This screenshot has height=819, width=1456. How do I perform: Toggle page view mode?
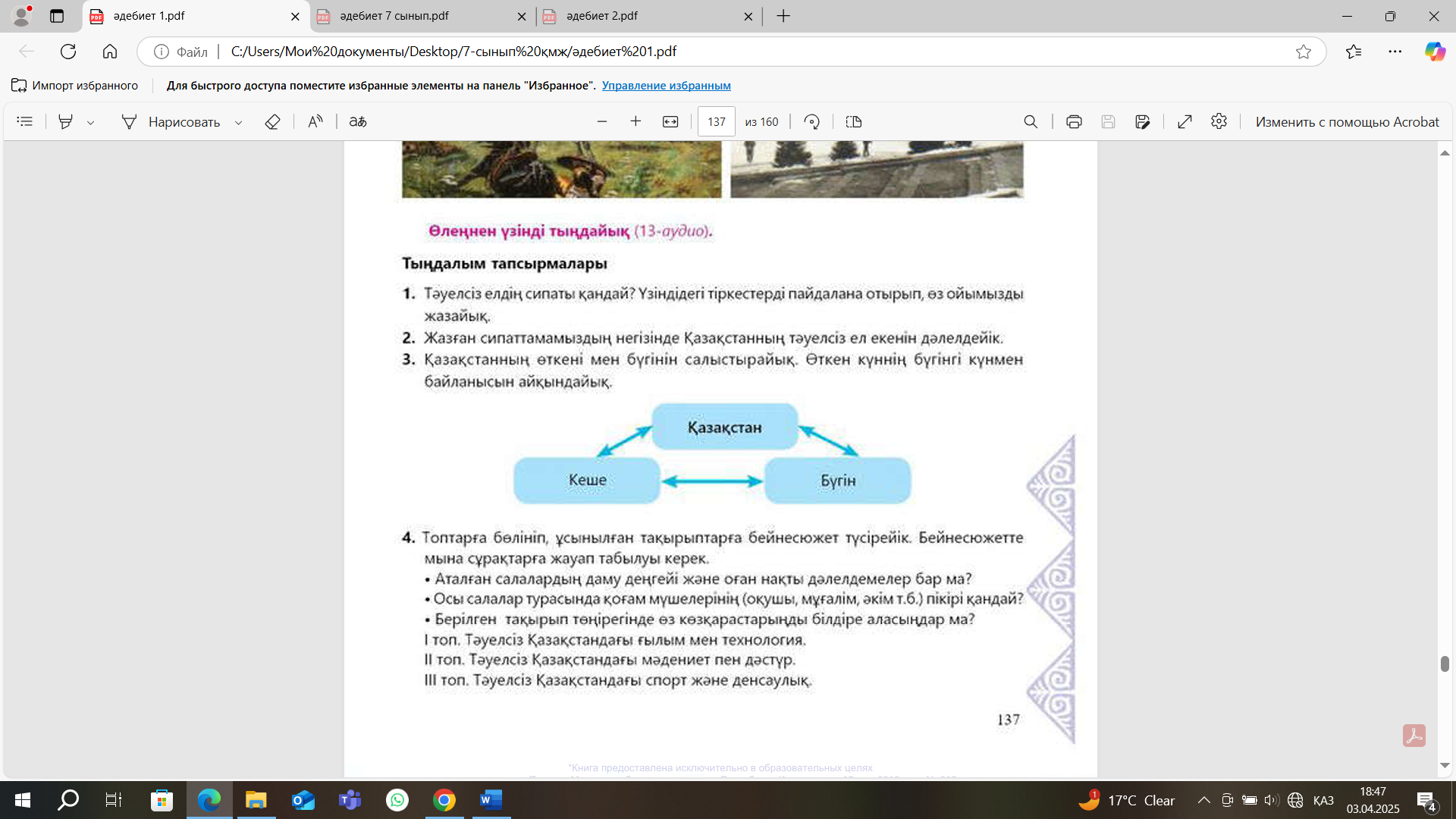pyautogui.click(x=854, y=121)
